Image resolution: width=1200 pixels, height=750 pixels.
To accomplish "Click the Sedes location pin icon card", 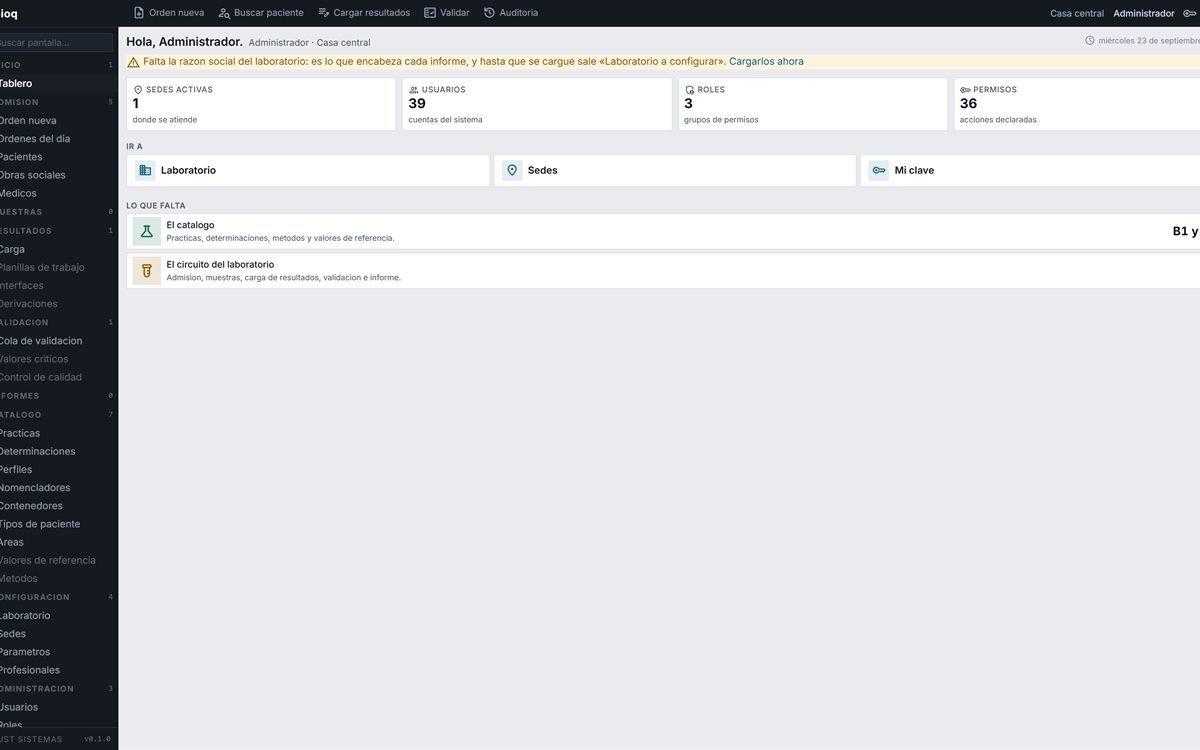I will [512, 170].
